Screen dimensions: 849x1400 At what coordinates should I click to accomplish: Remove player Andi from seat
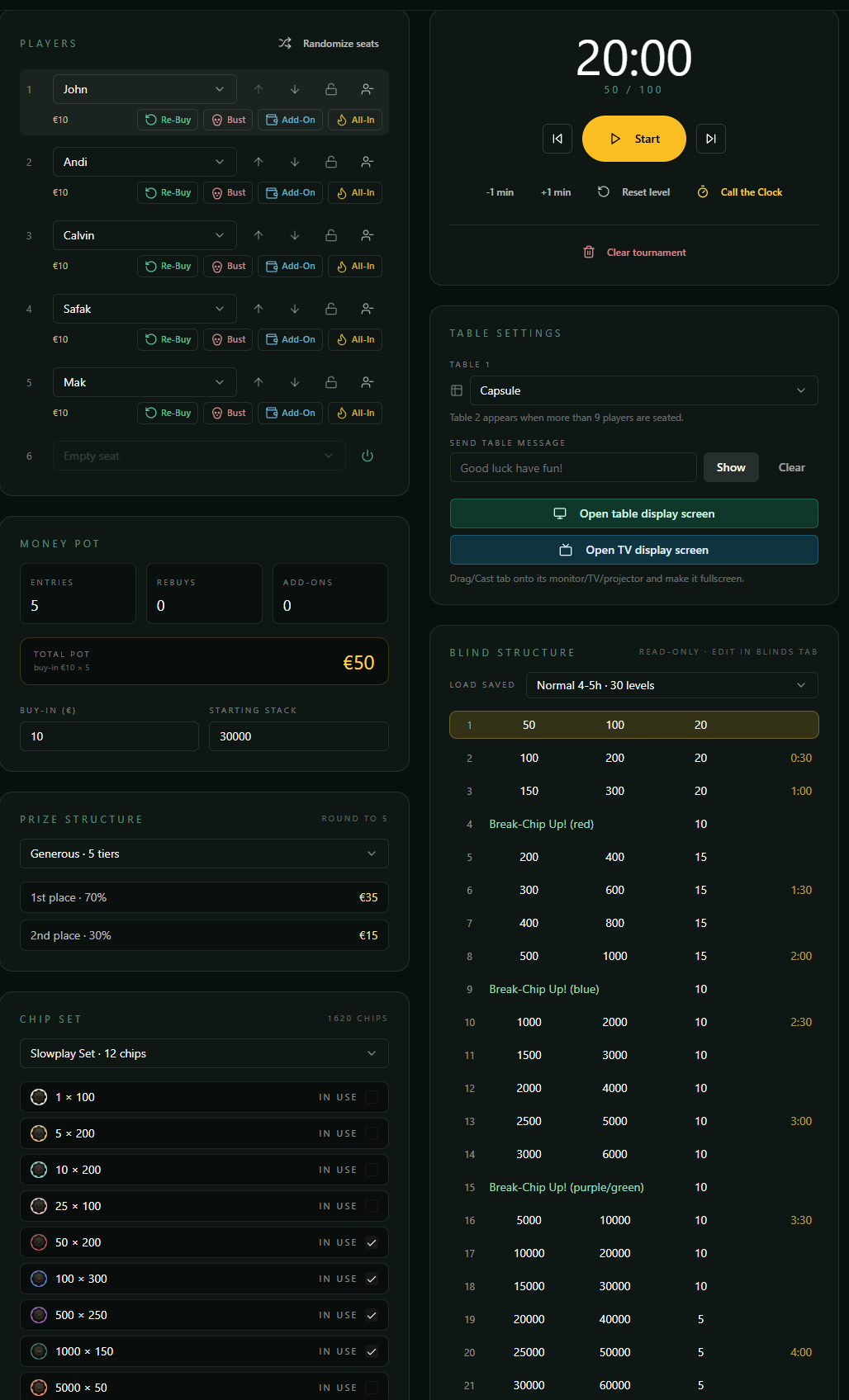(368, 162)
